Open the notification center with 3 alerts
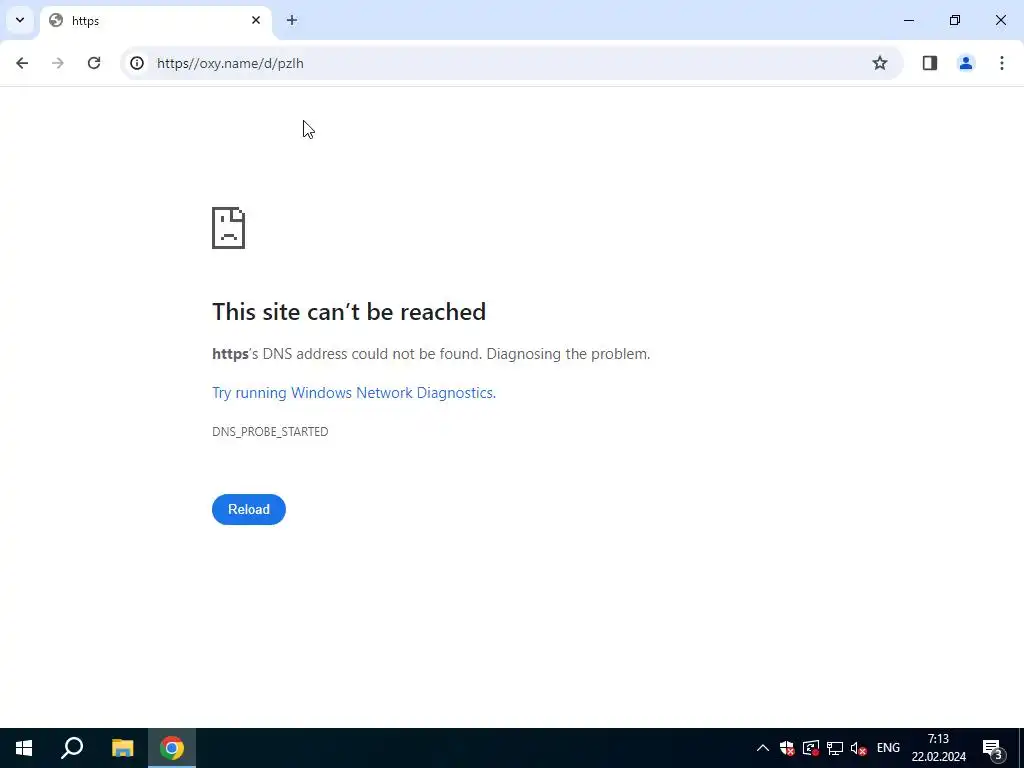The width and height of the screenshot is (1024, 768). coord(993,748)
